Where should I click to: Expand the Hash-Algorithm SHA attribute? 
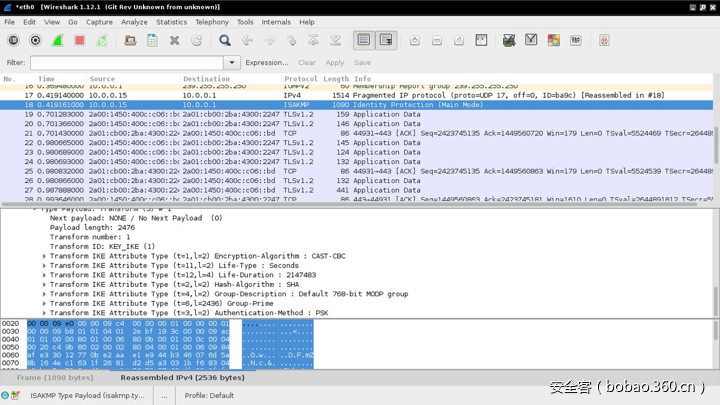(44, 285)
